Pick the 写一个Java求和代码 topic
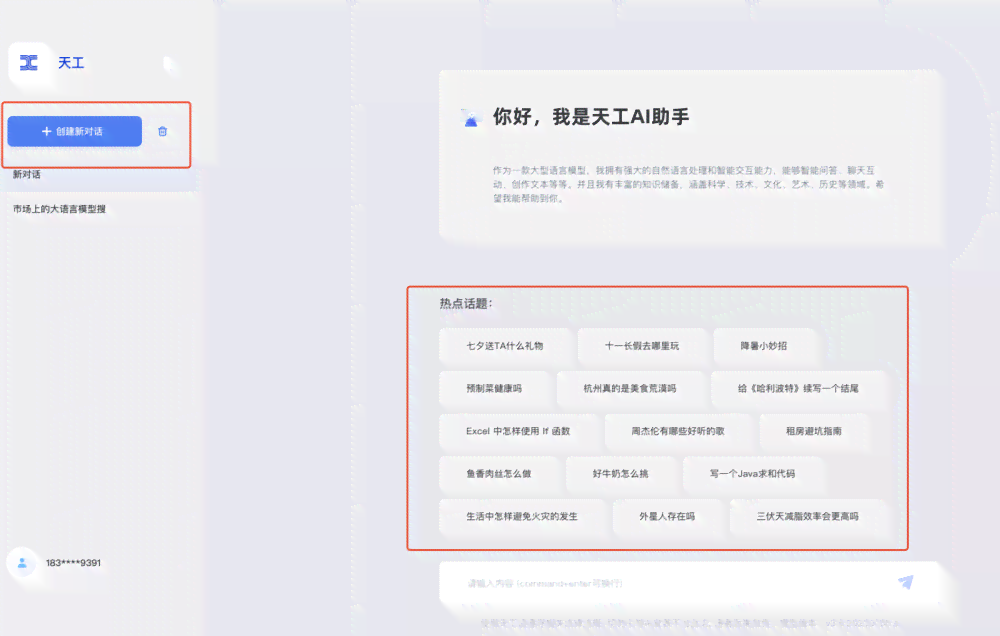The image size is (1000, 636). pyautogui.click(x=753, y=474)
